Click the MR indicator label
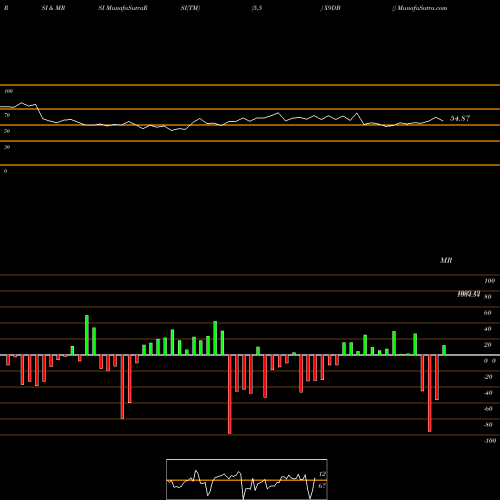Screen dimensions: 500x500 point(446,260)
